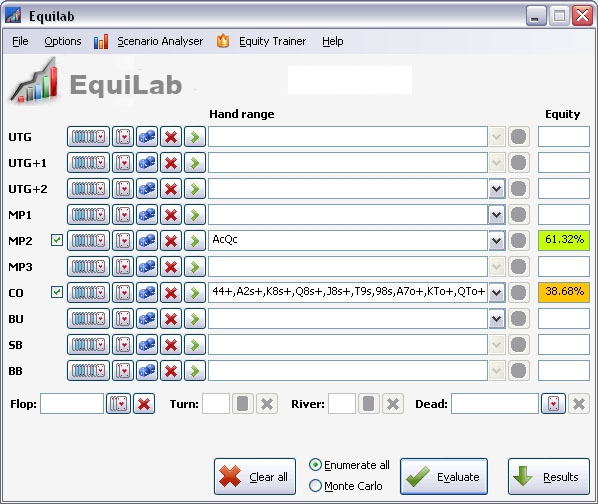Select the Monte Carlo radio option

pos(315,486)
